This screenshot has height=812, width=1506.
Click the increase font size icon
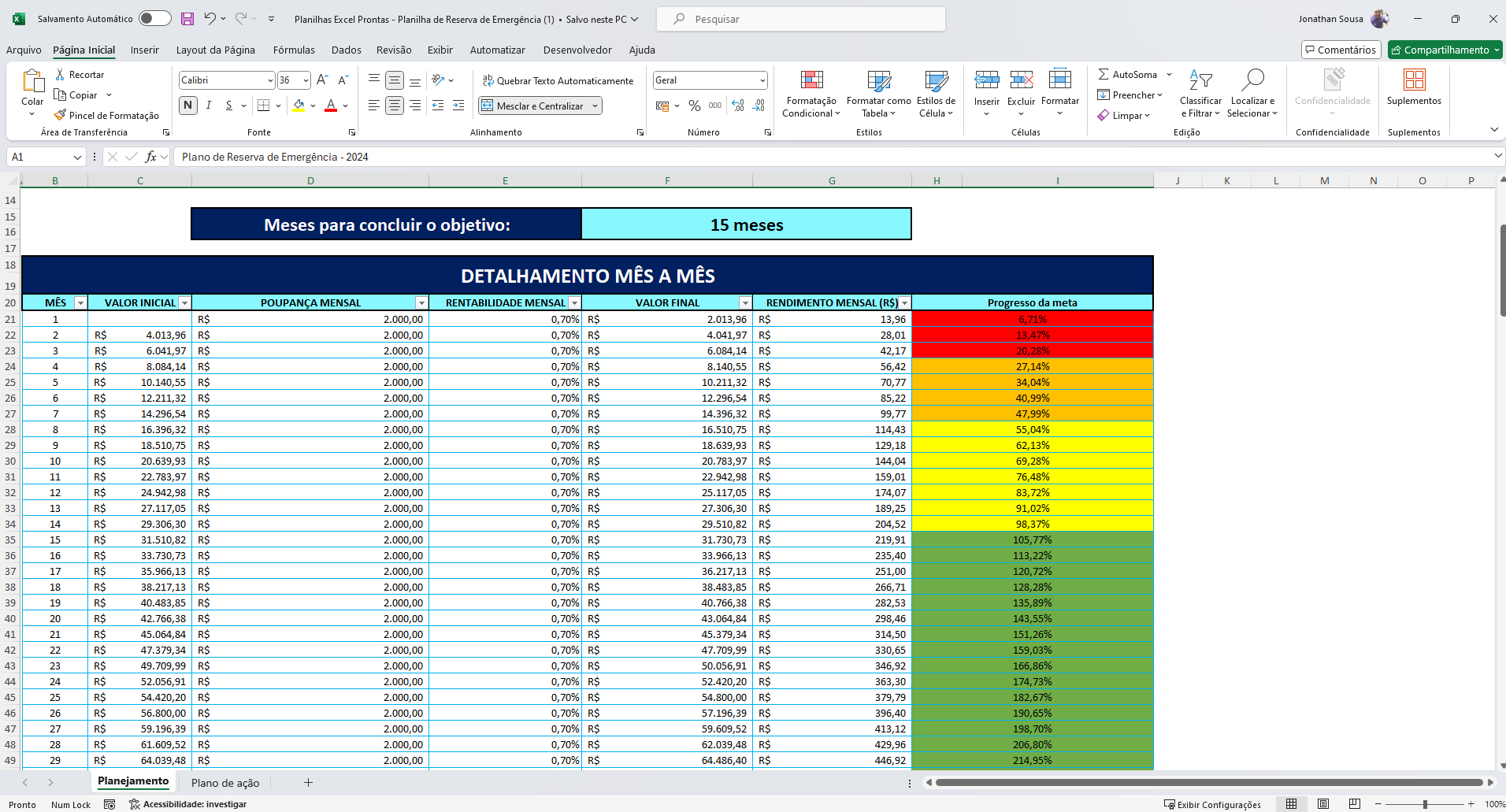pos(322,80)
